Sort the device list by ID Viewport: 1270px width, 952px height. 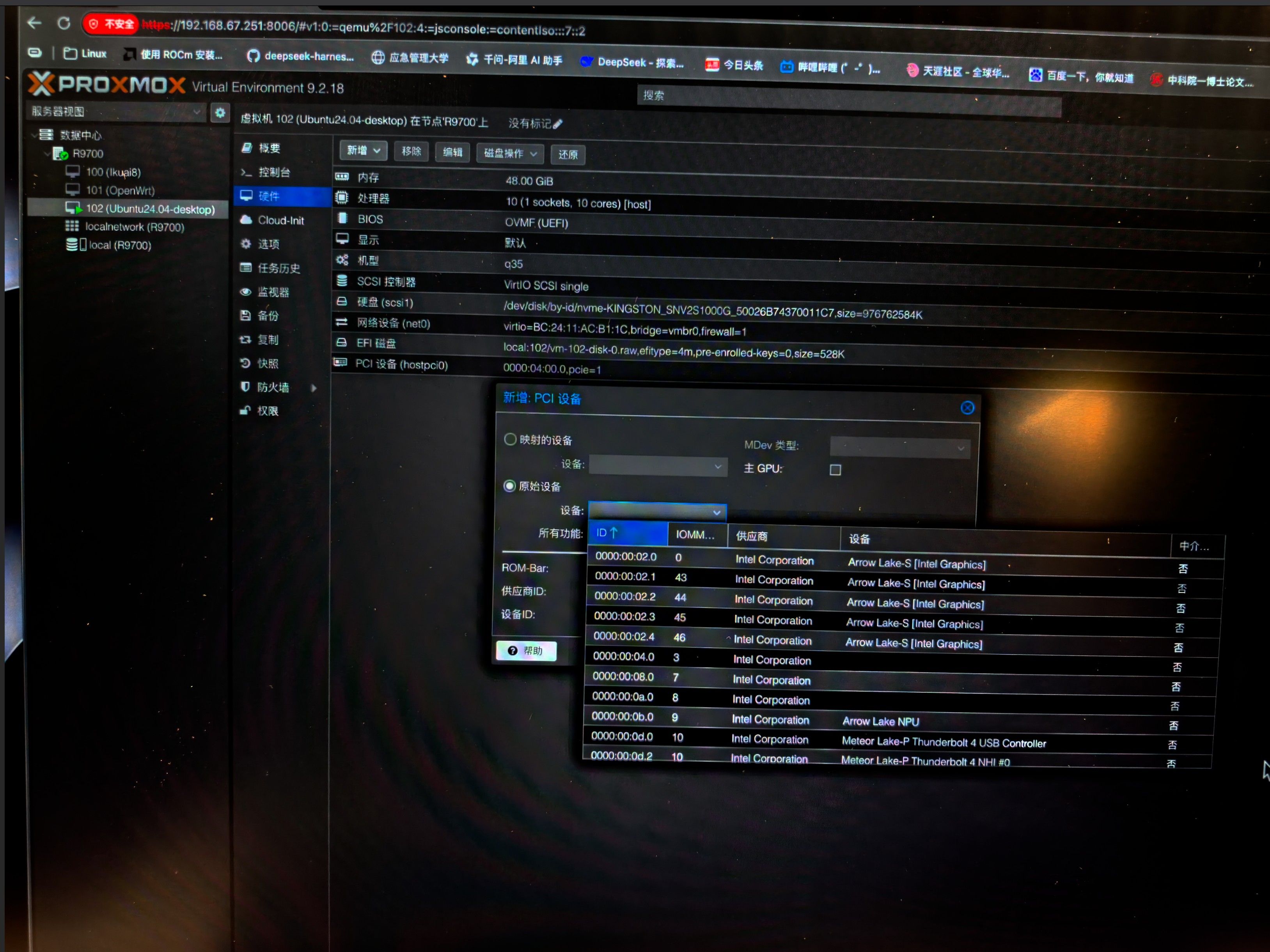point(628,533)
